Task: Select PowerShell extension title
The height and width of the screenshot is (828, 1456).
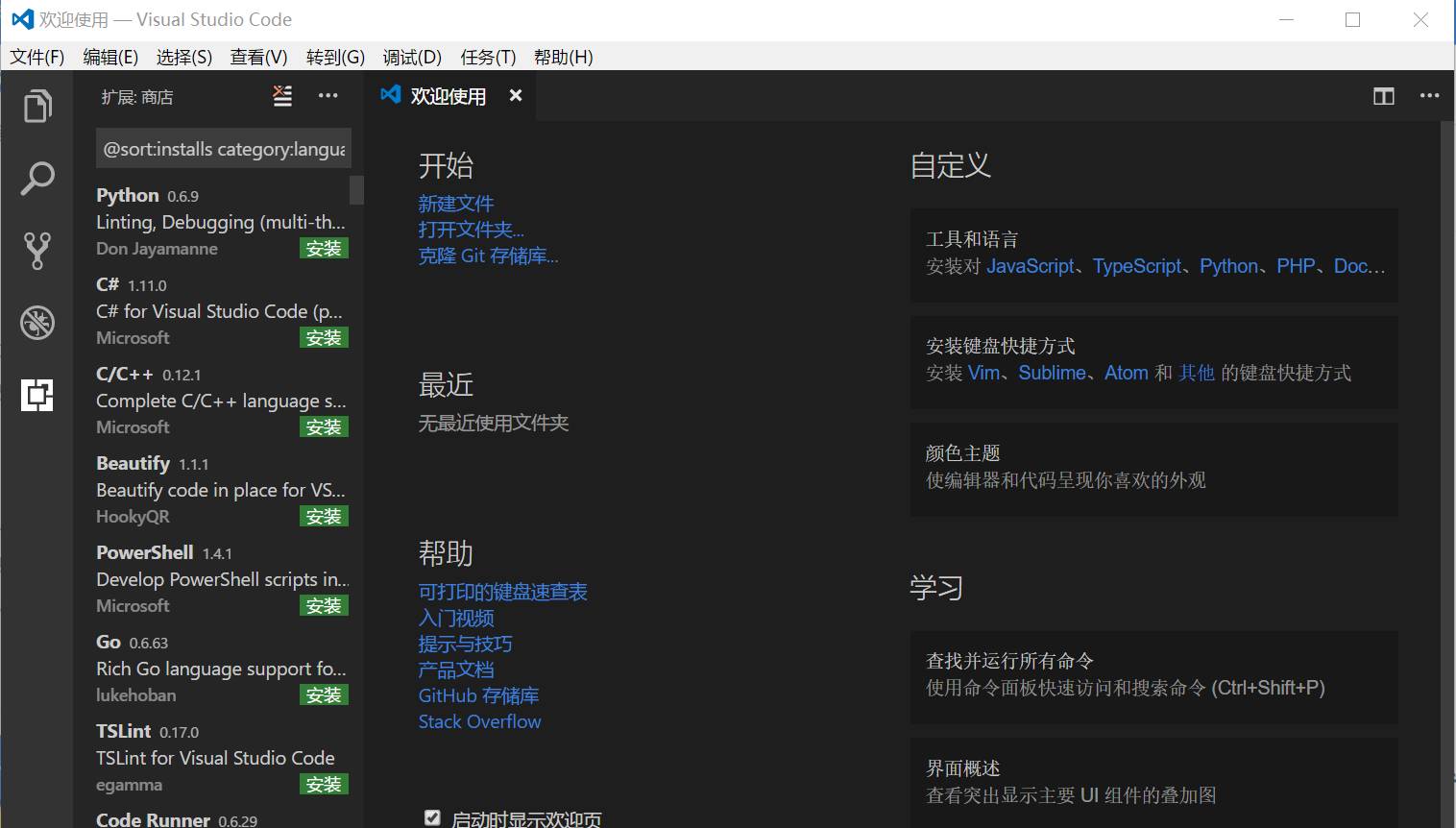Action: [x=145, y=552]
